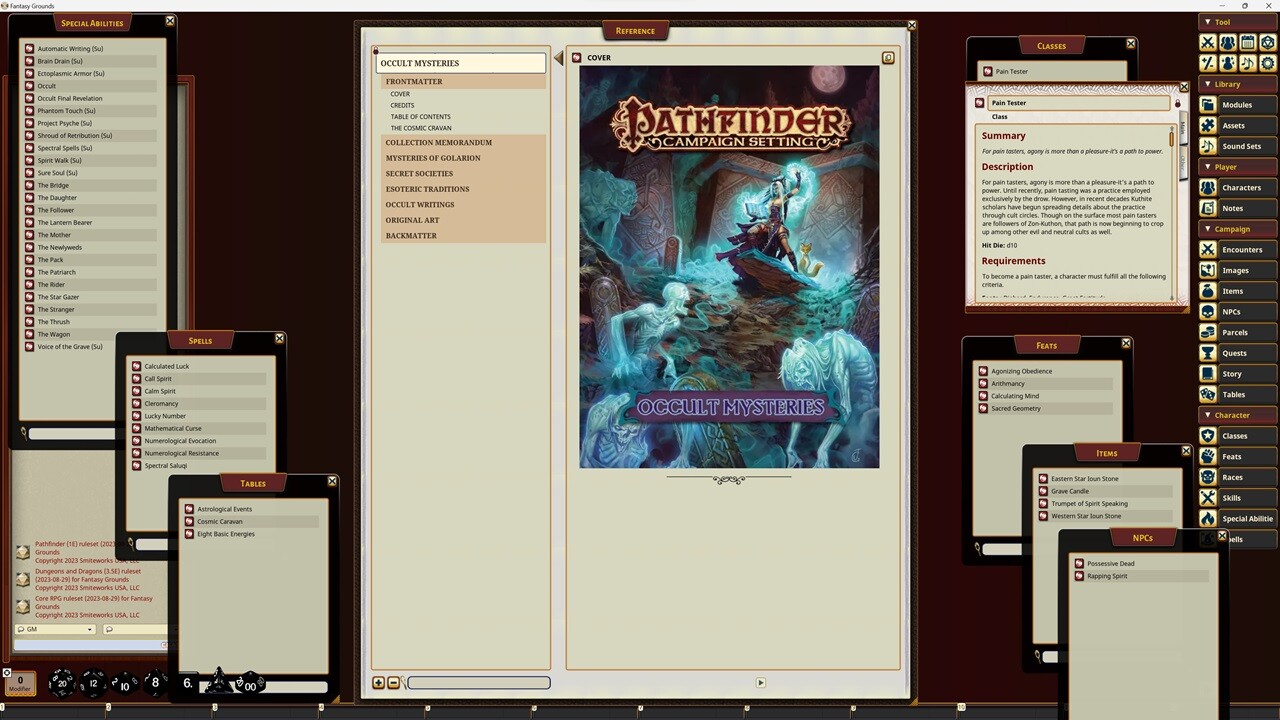The width and height of the screenshot is (1280, 720).
Task: Open the Quests sidebar button
Action: point(1234,353)
